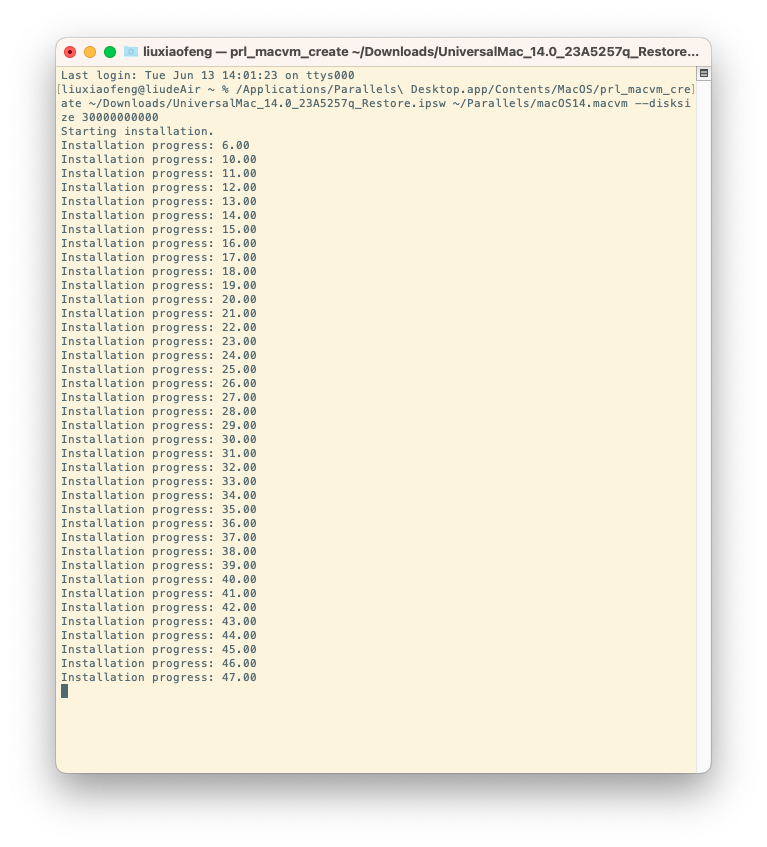The height and width of the screenshot is (847, 767).
Task: Click the split pane icon above scrollbar
Action: [703, 73]
